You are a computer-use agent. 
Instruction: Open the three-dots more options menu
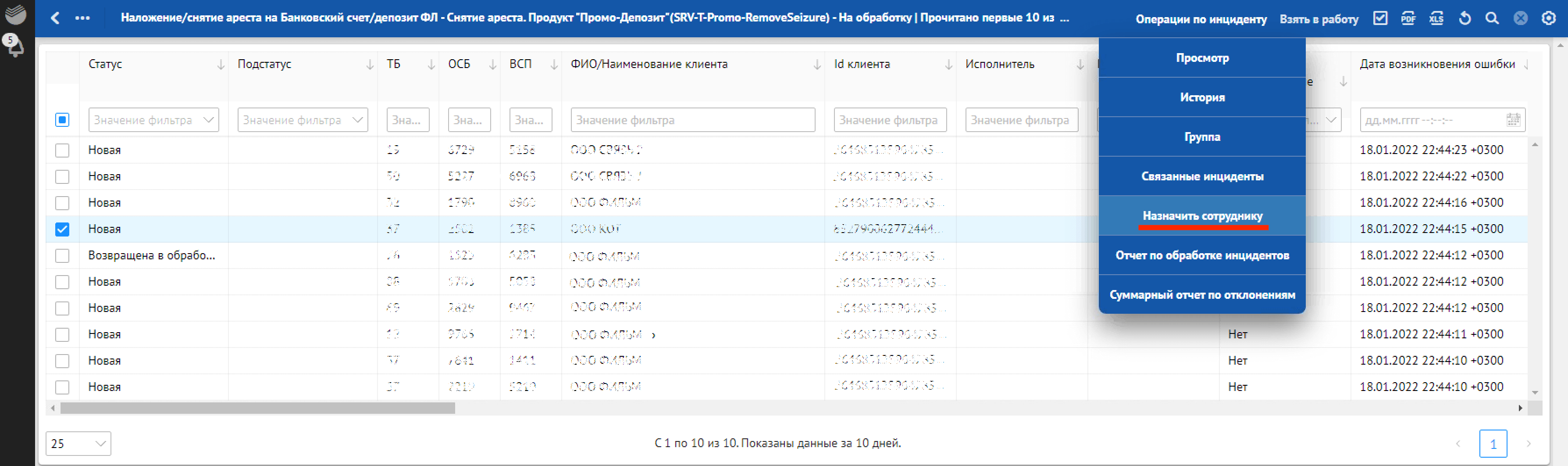pos(82,18)
